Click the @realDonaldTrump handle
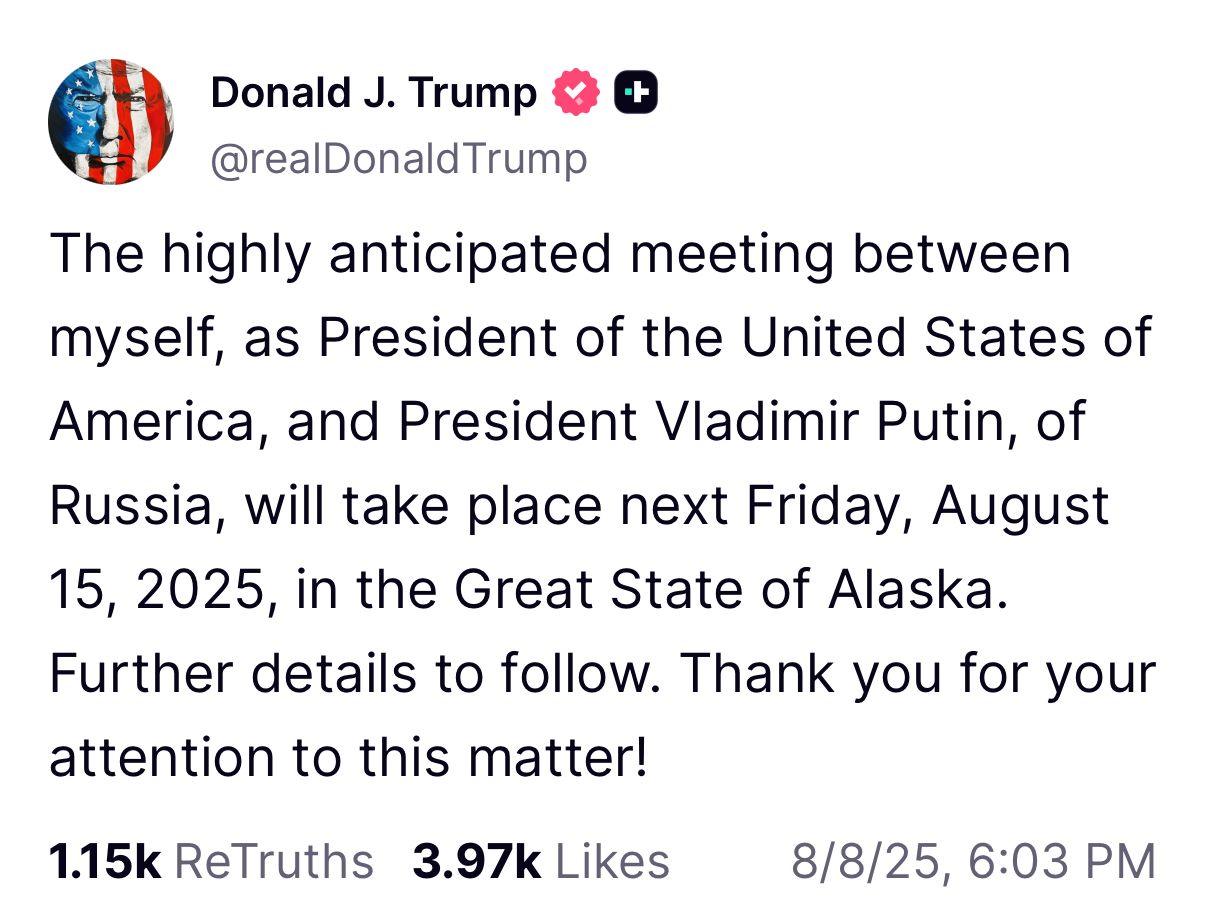 coord(398,159)
